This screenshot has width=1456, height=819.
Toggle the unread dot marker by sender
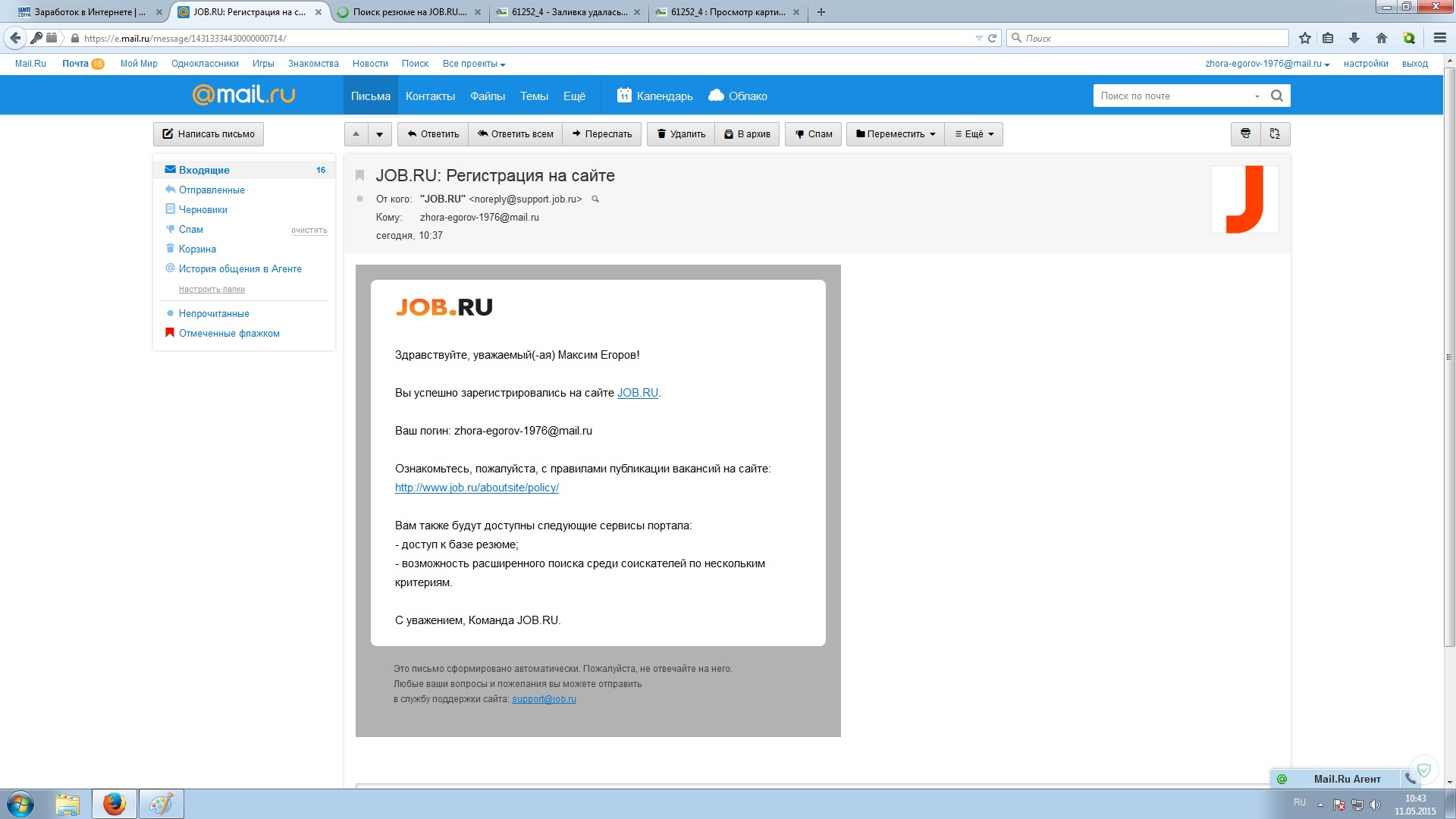[x=360, y=199]
